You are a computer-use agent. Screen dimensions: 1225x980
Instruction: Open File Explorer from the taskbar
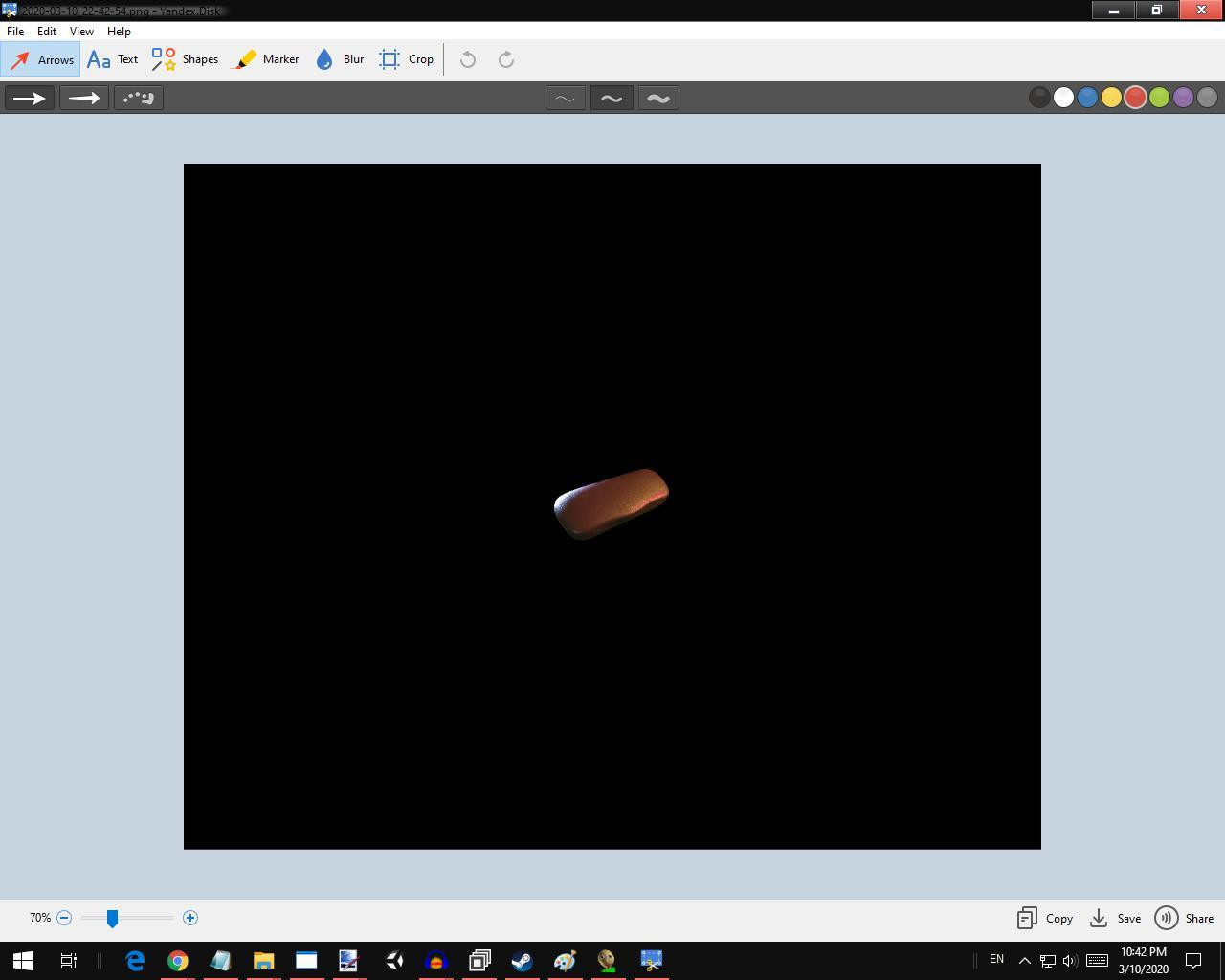click(263, 960)
